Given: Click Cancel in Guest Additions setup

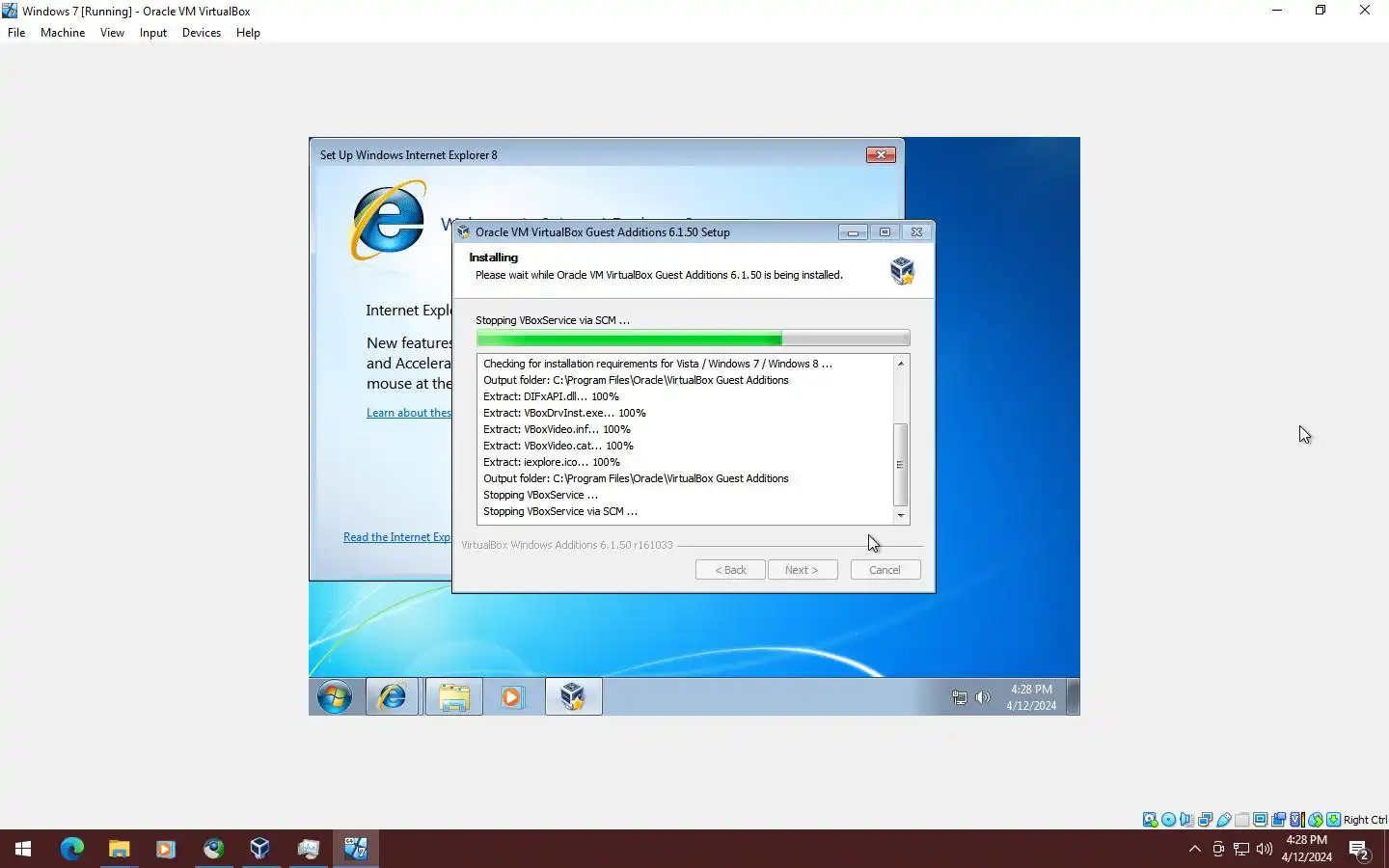Looking at the screenshot, I should click(x=885, y=570).
